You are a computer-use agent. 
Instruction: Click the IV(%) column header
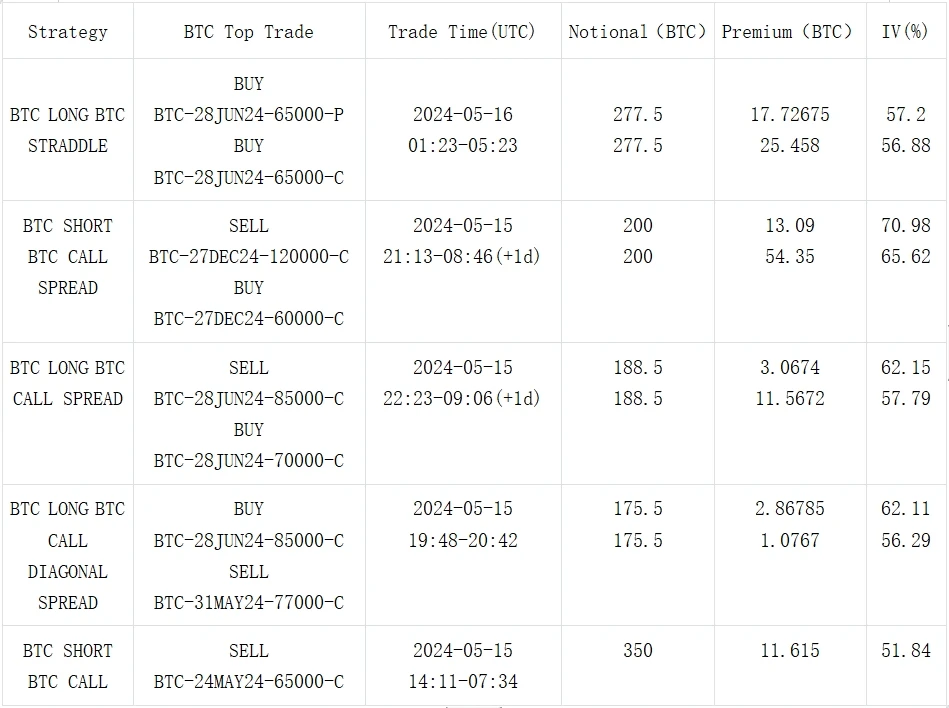pos(905,31)
